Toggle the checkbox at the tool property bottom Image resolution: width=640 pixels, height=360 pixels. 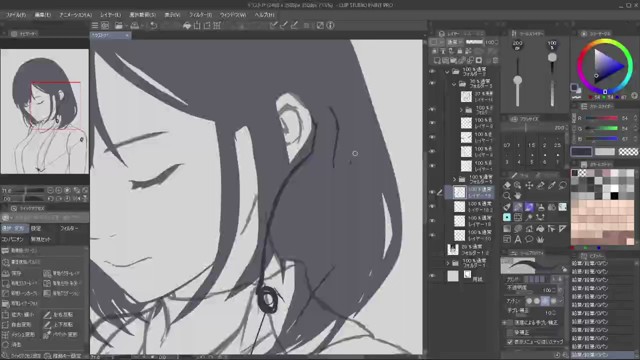pyautogui.click(x=510, y=341)
